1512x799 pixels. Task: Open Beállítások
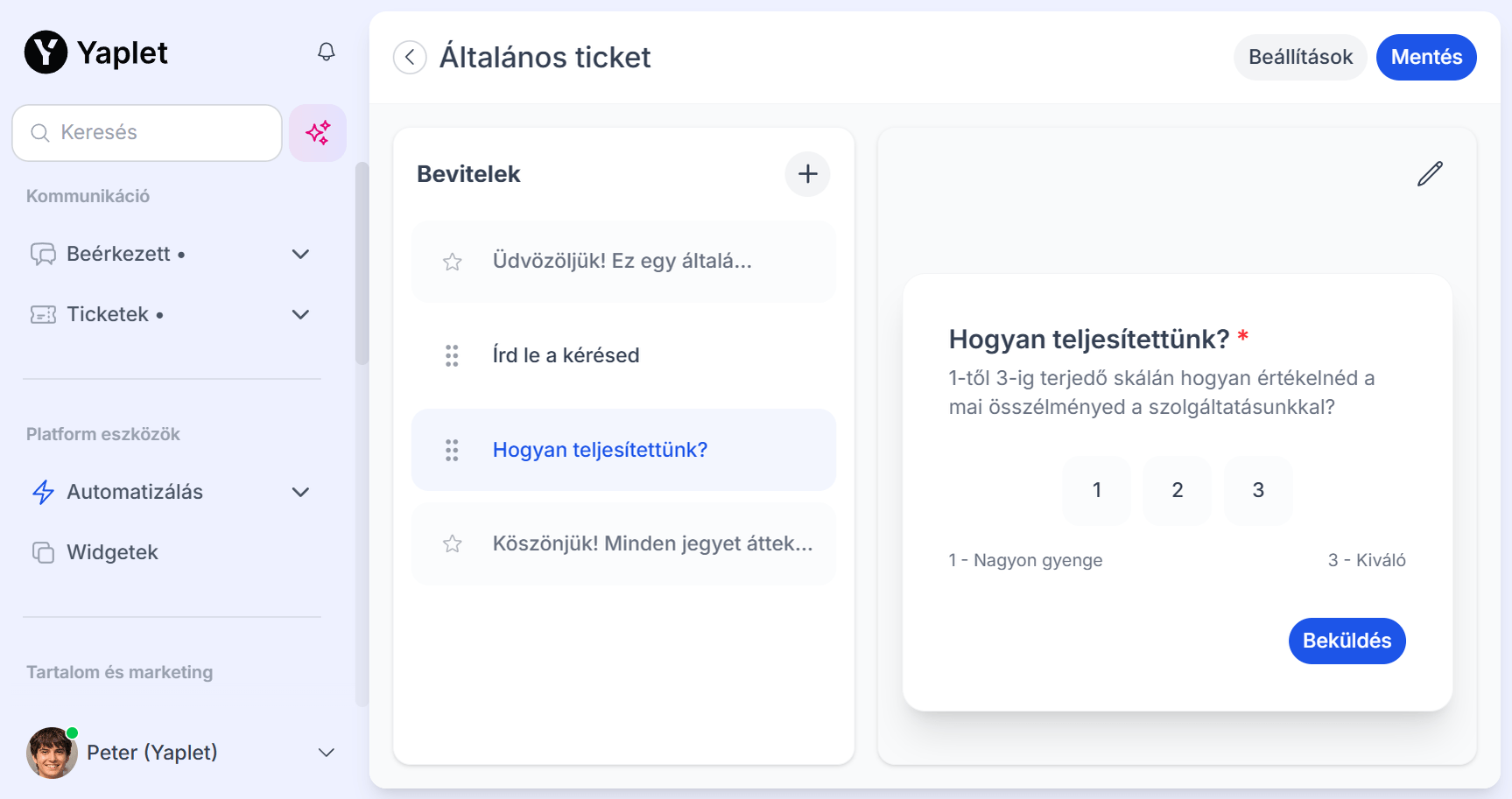tap(1300, 57)
